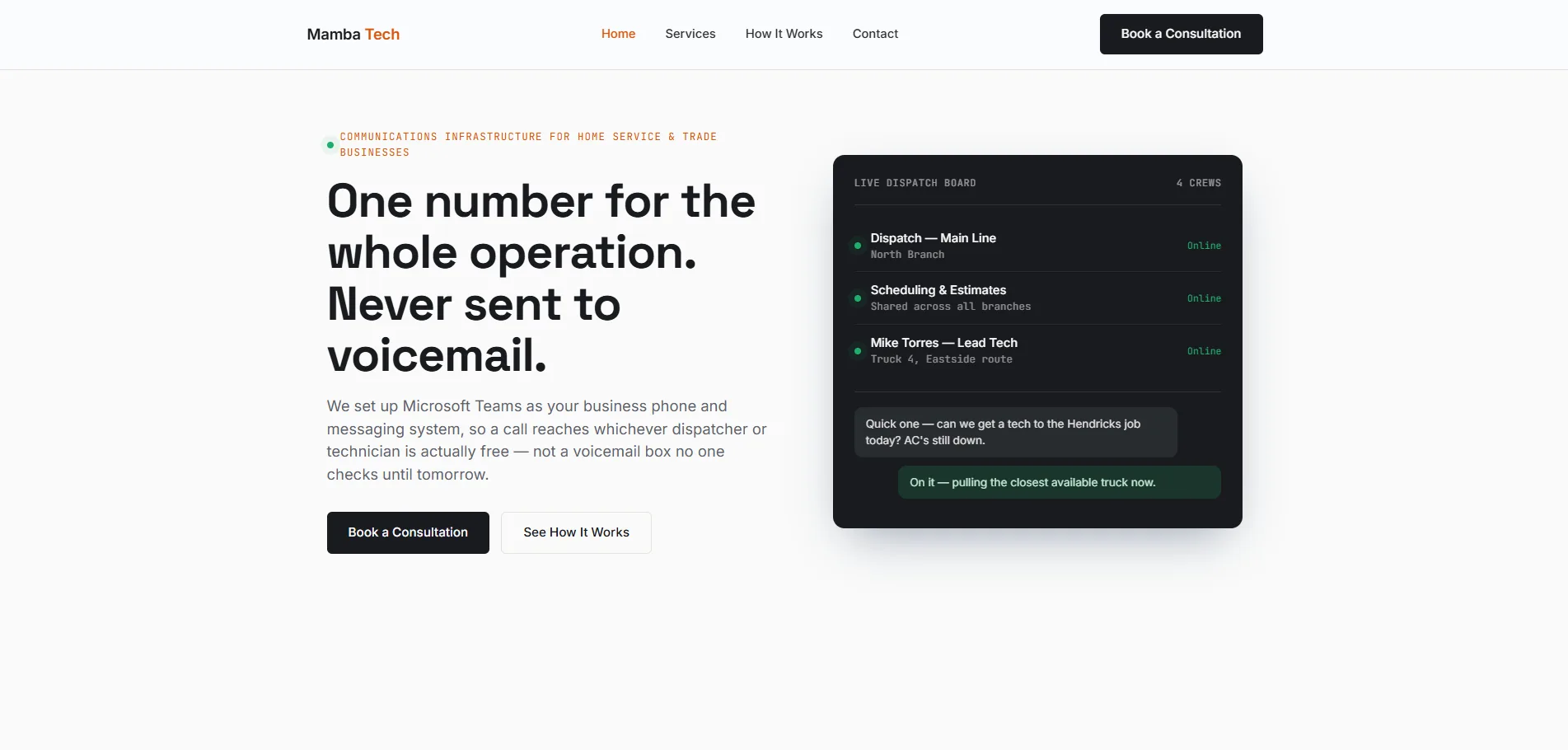The image size is (1568, 750).
Task: Click the green dot beside the tagline
Action: point(330,145)
